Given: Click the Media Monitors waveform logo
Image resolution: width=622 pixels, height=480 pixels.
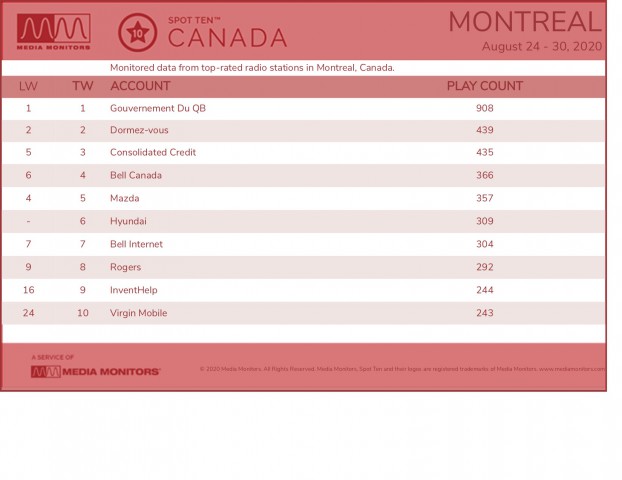Looking at the screenshot, I should click(x=54, y=32).
